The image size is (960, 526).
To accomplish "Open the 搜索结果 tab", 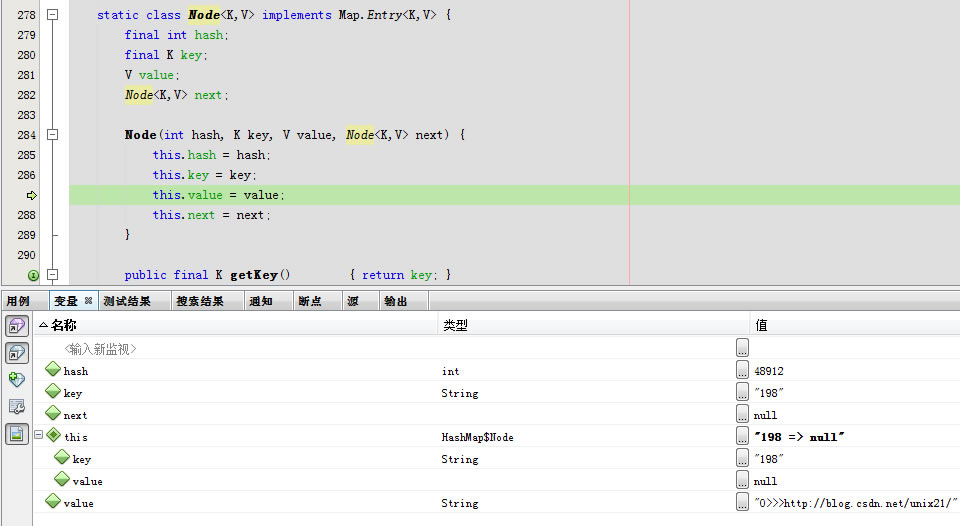I will (200, 301).
